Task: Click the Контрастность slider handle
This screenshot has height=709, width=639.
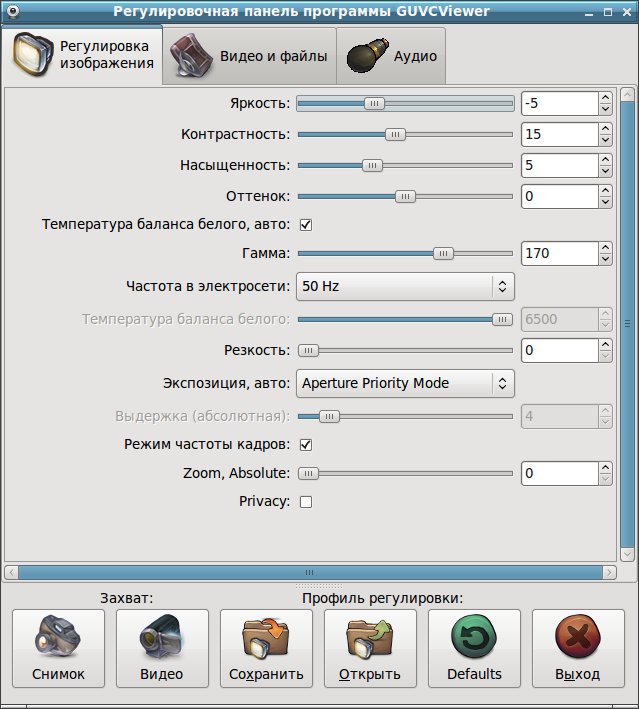Action: coord(395,135)
